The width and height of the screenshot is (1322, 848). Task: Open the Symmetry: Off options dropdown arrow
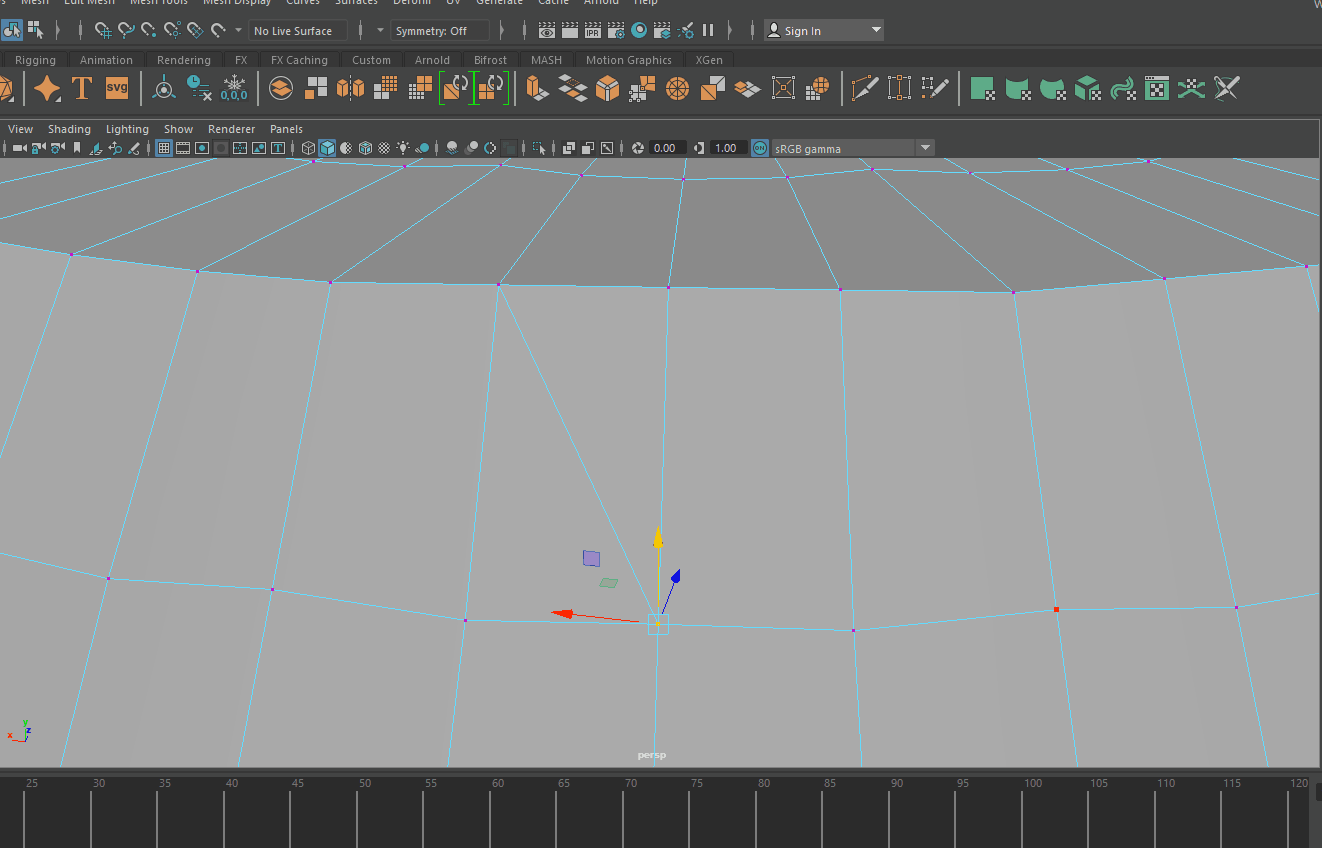click(x=380, y=31)
